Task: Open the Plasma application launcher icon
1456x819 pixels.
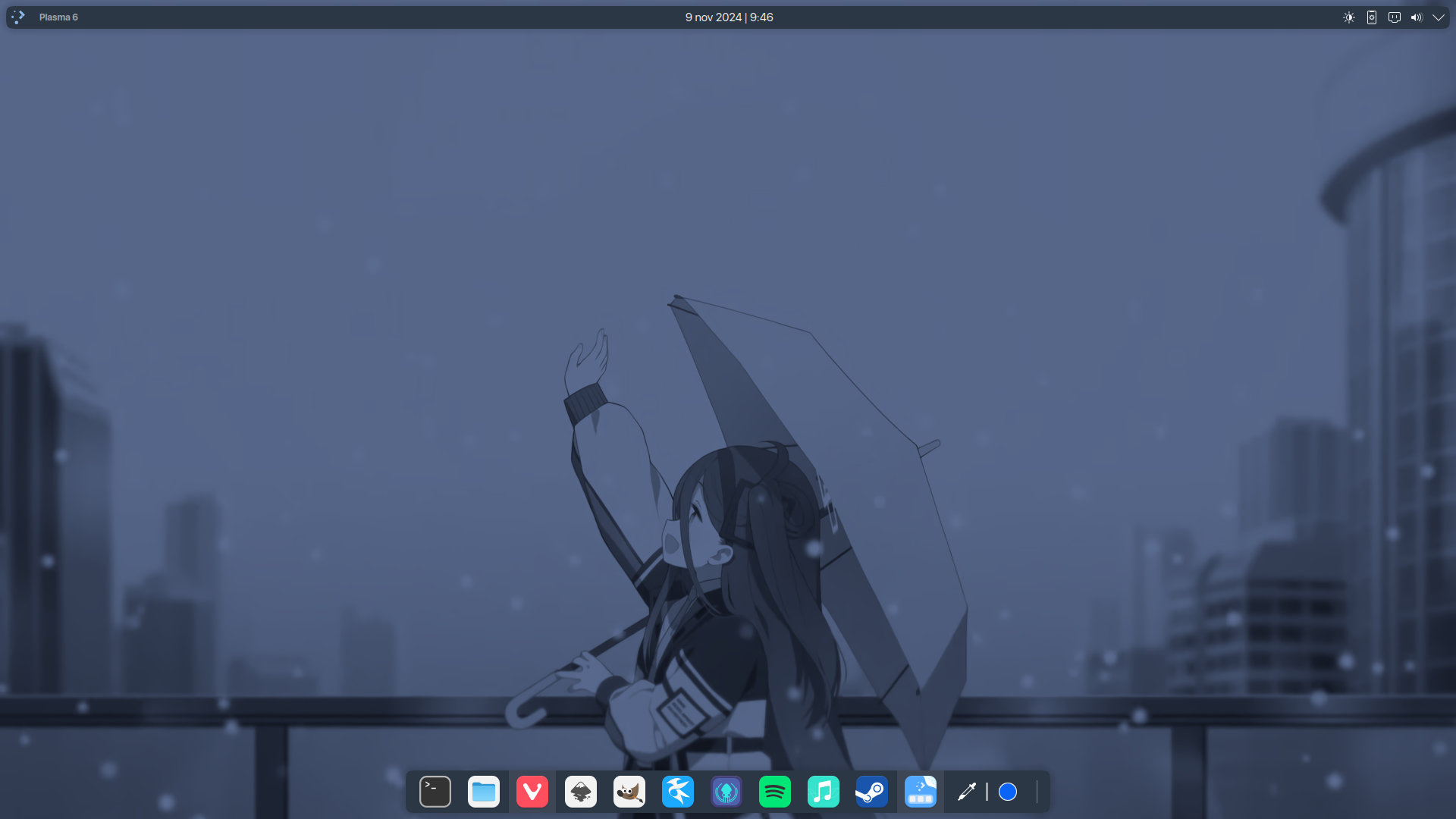Action: tap(18, 17)
